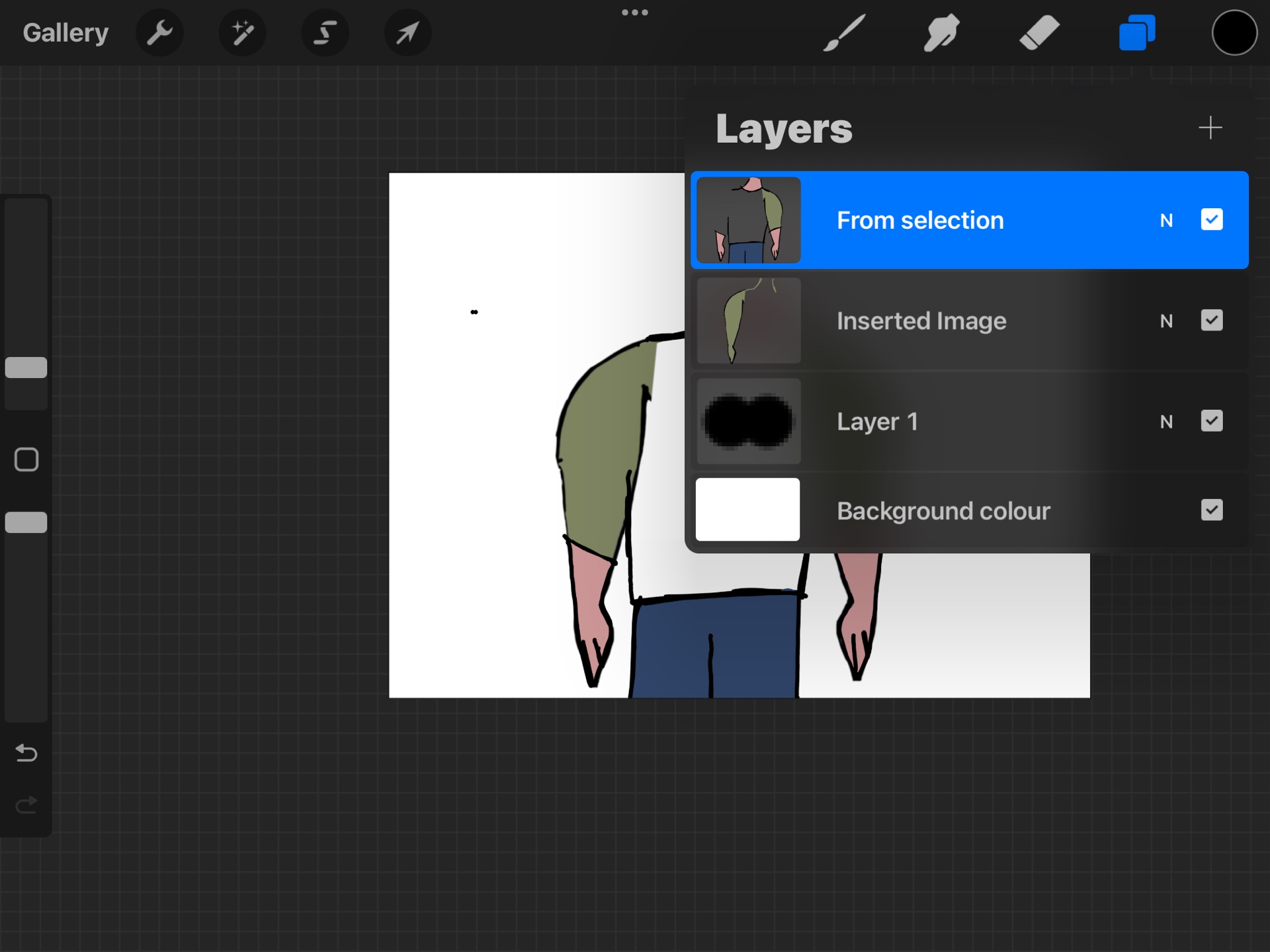Tap the undo arrow in the sidebar
This screenshot has width=1270, height=952.
click(26, 752)
